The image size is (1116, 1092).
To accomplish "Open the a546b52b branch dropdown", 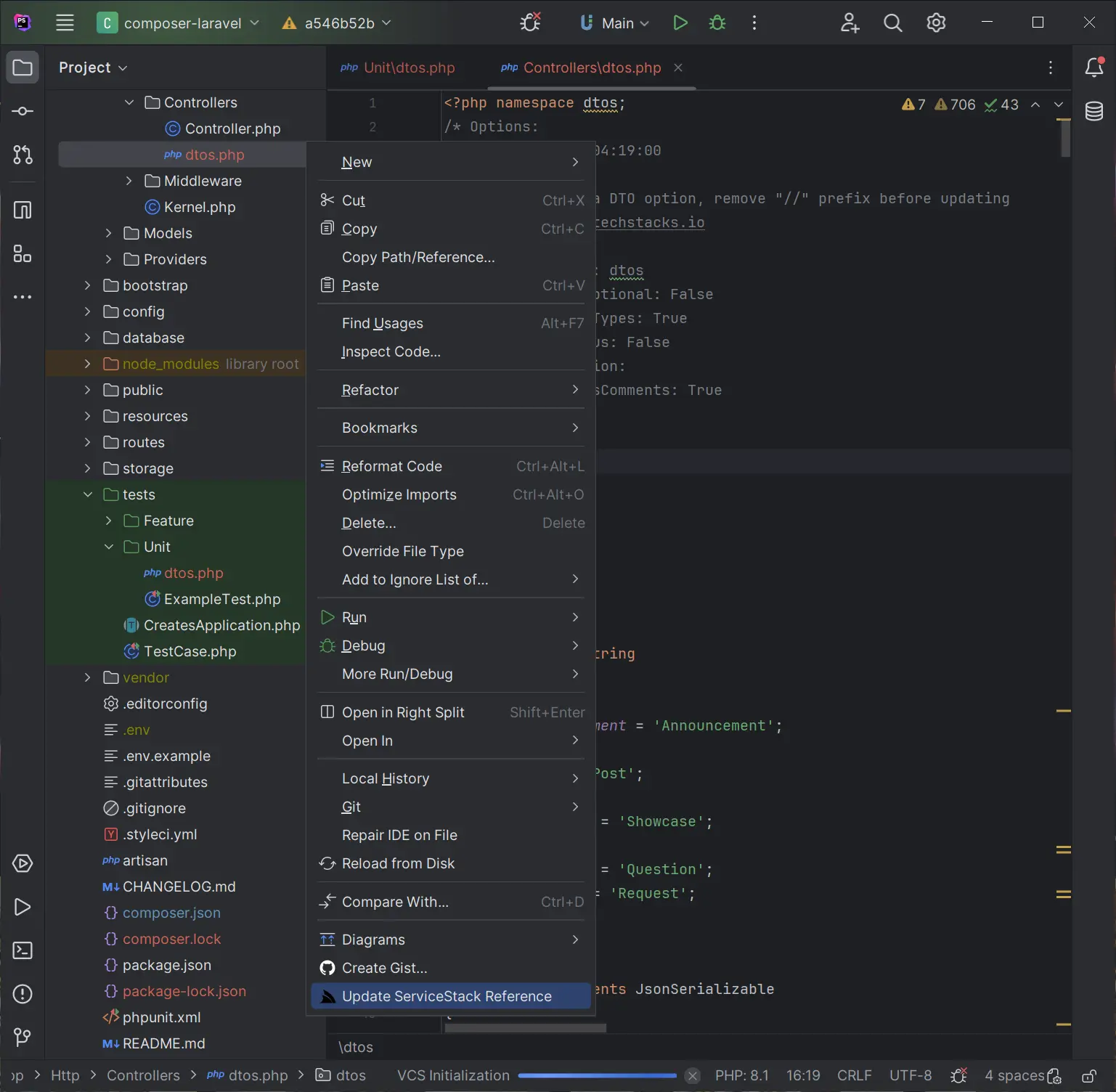I will 337,23.
